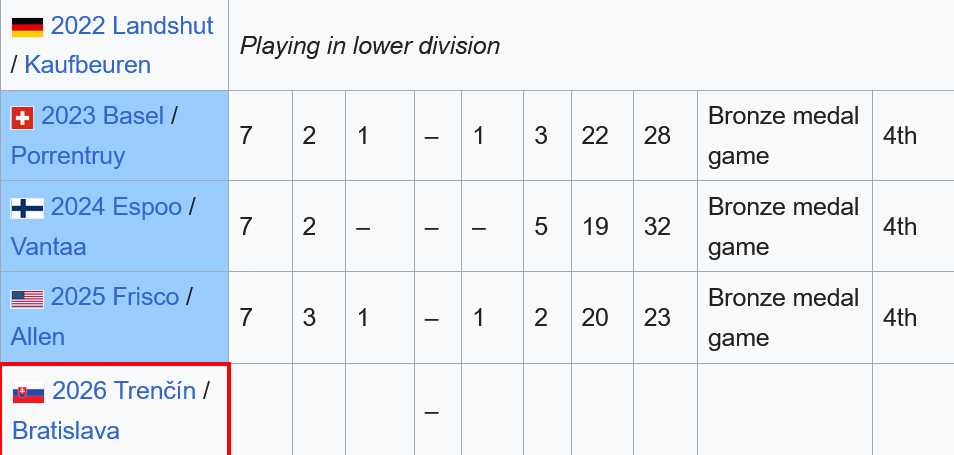
Task: Open the 2025 Frisco link
Action: 115,297
